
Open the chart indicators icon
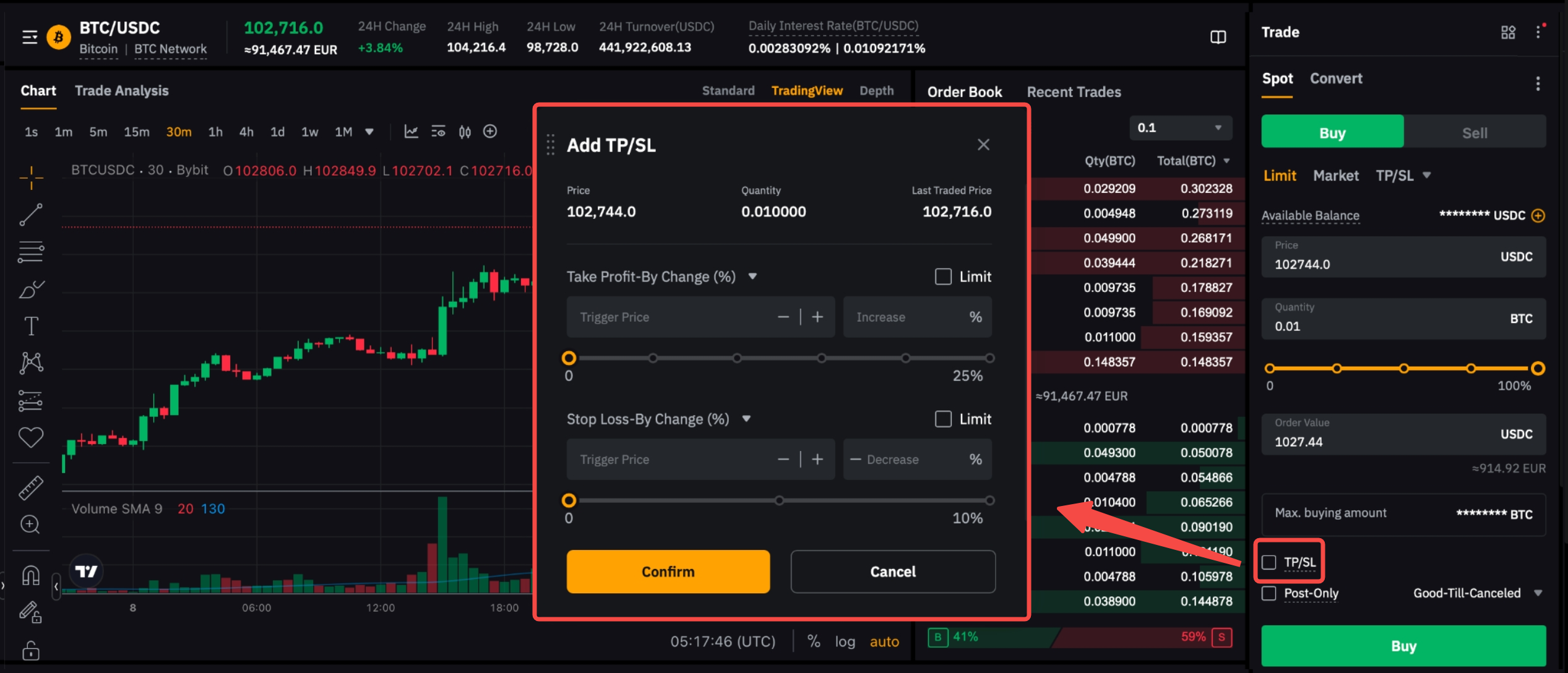[x=411, y=132]
